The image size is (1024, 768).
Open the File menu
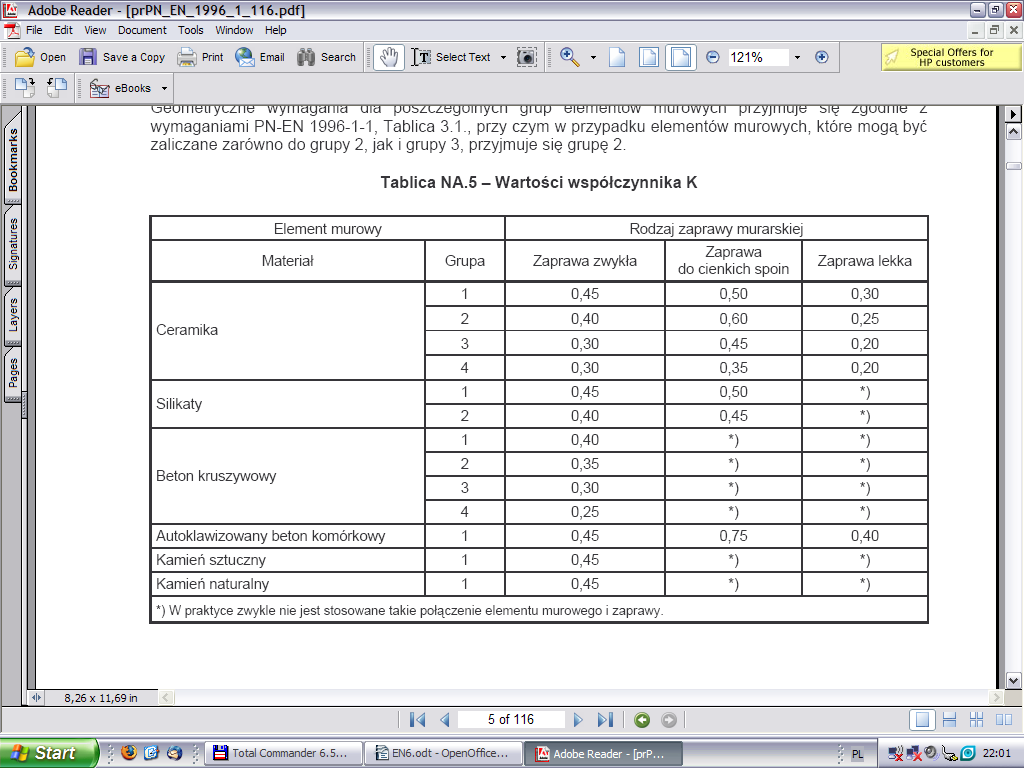(x=34, y=30)
